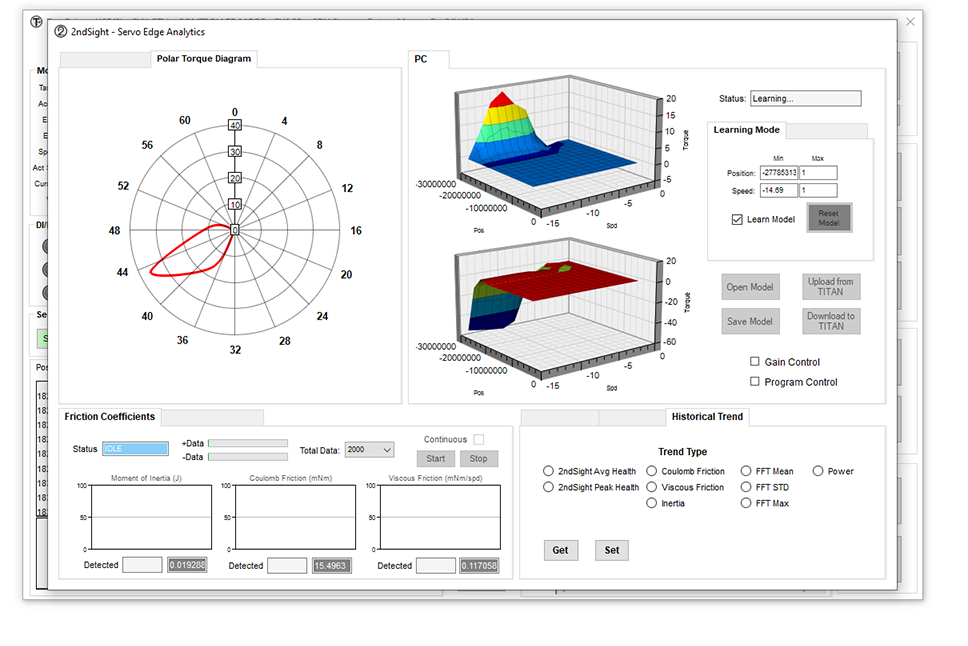
Task: Click Download to TITAN button
Action: 831,321
